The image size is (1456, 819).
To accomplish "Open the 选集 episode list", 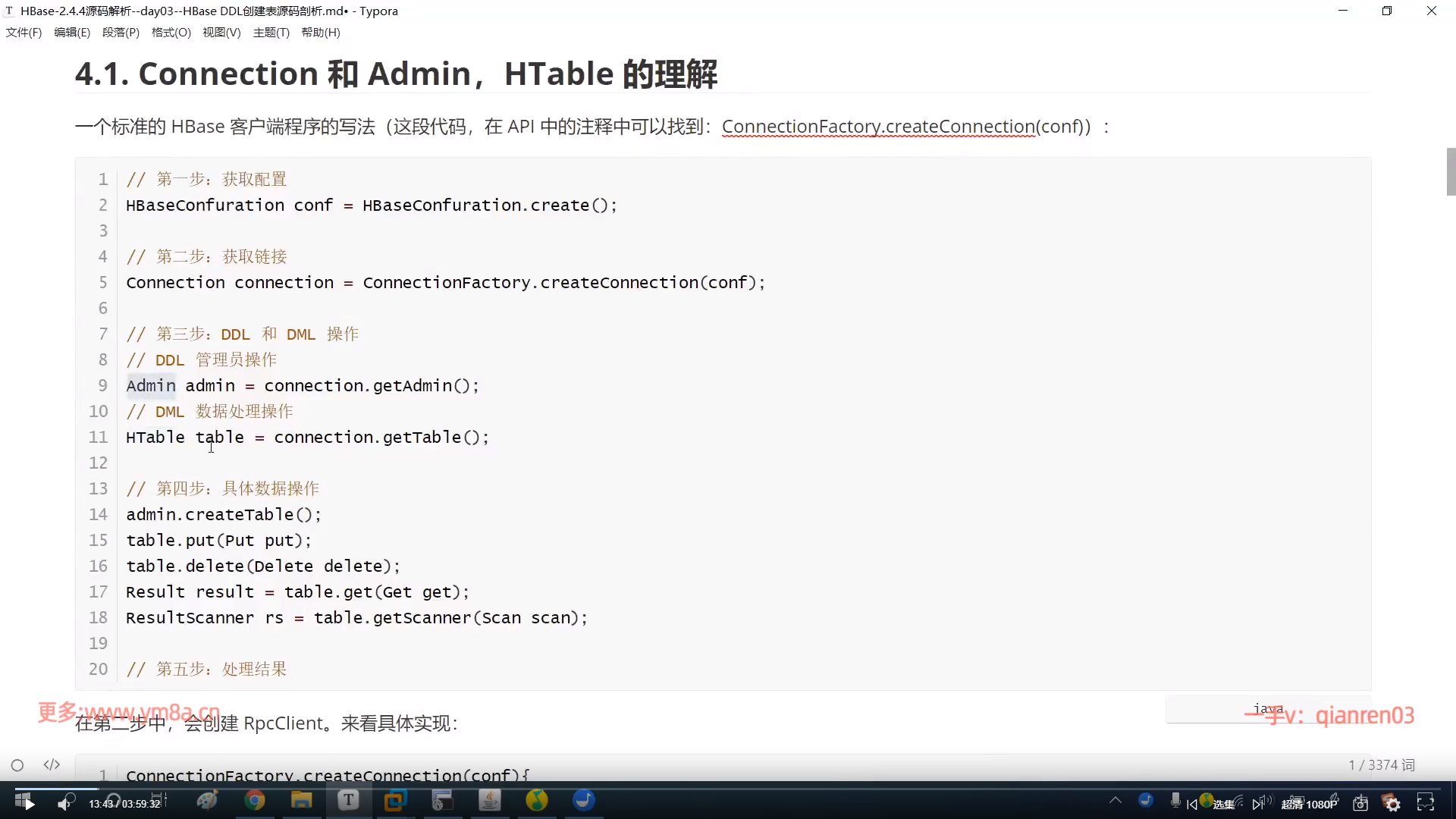I will [x=1223, y=805].
